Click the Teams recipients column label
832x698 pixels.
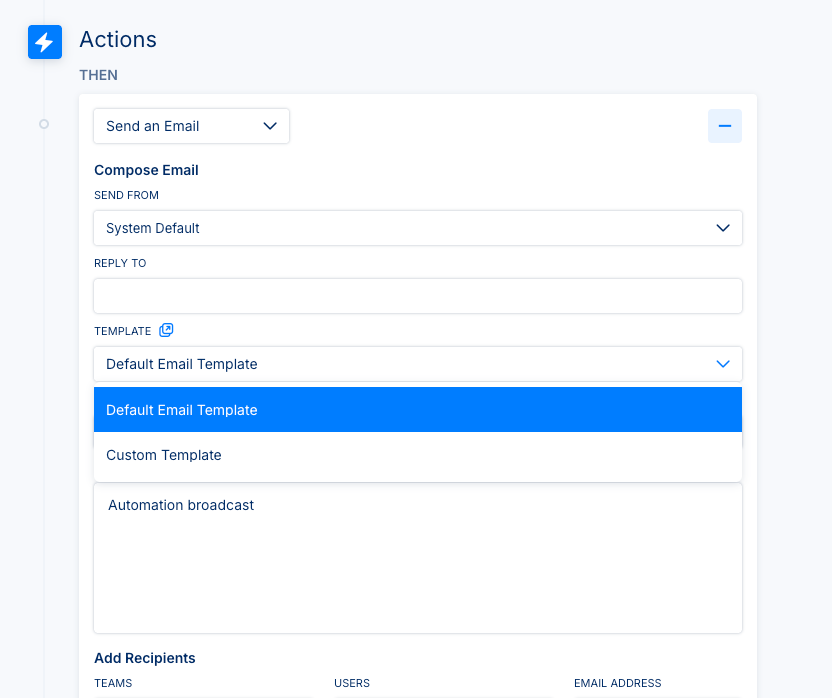point(113,683)
